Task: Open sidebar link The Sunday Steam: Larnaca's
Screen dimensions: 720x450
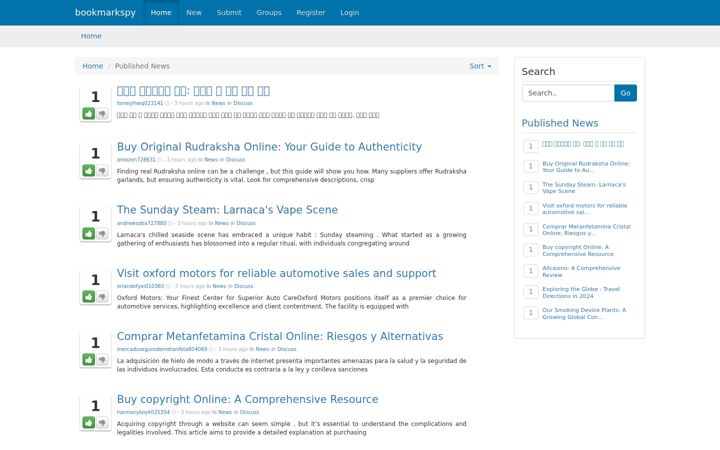Action: click(584, 188)
